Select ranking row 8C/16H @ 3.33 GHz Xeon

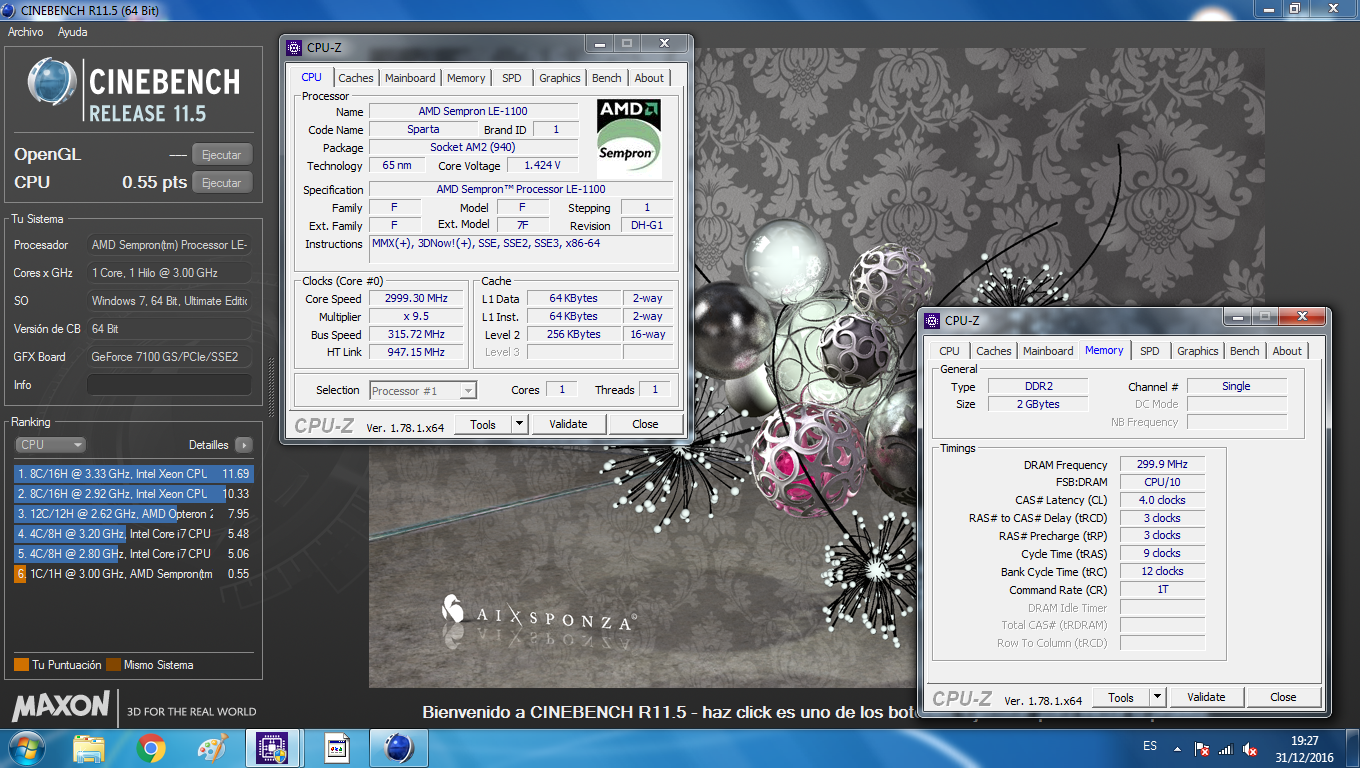[x=134, y=474]
